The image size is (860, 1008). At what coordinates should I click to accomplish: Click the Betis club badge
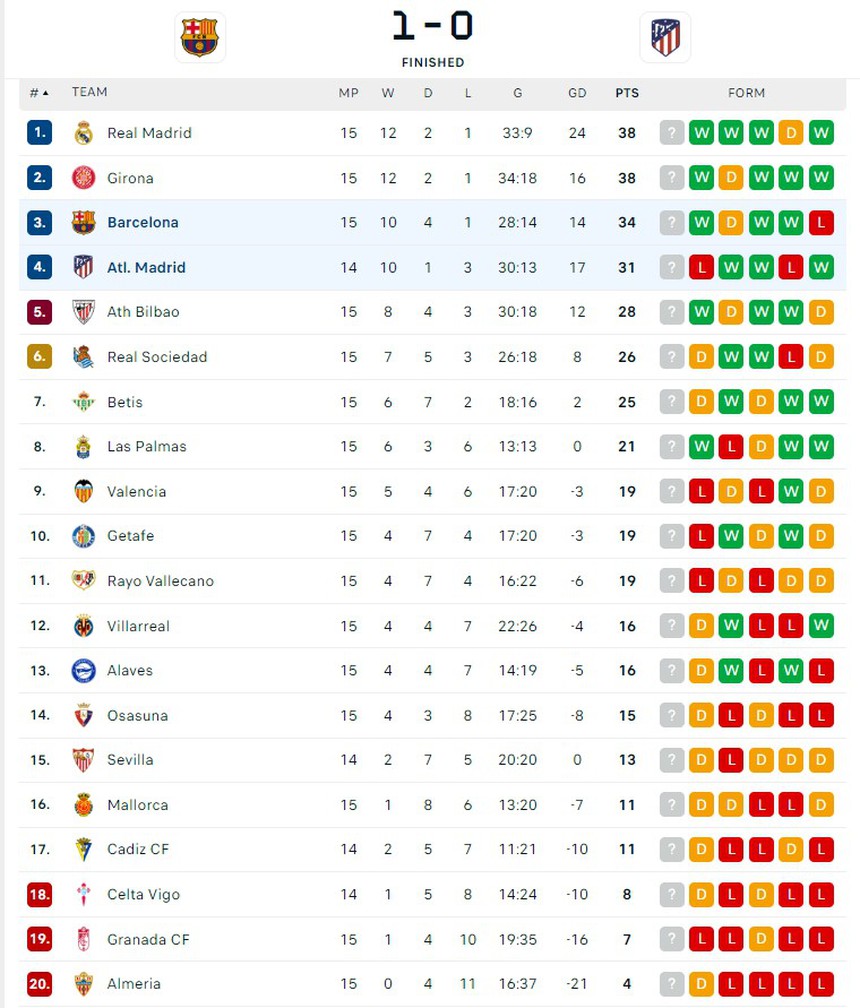coord(85,402)
